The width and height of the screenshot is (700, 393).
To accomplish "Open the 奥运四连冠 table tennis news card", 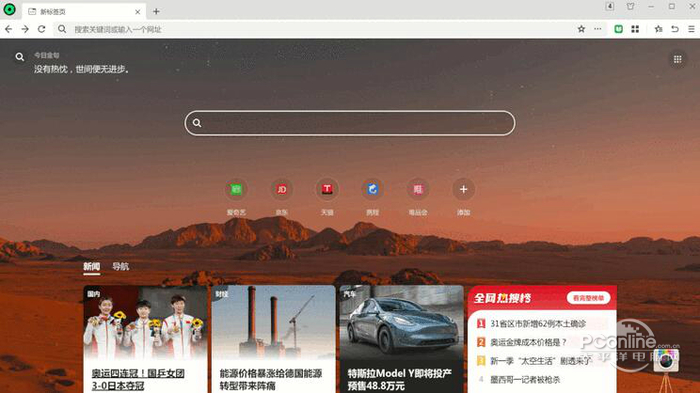I will (x=145, y=339).
